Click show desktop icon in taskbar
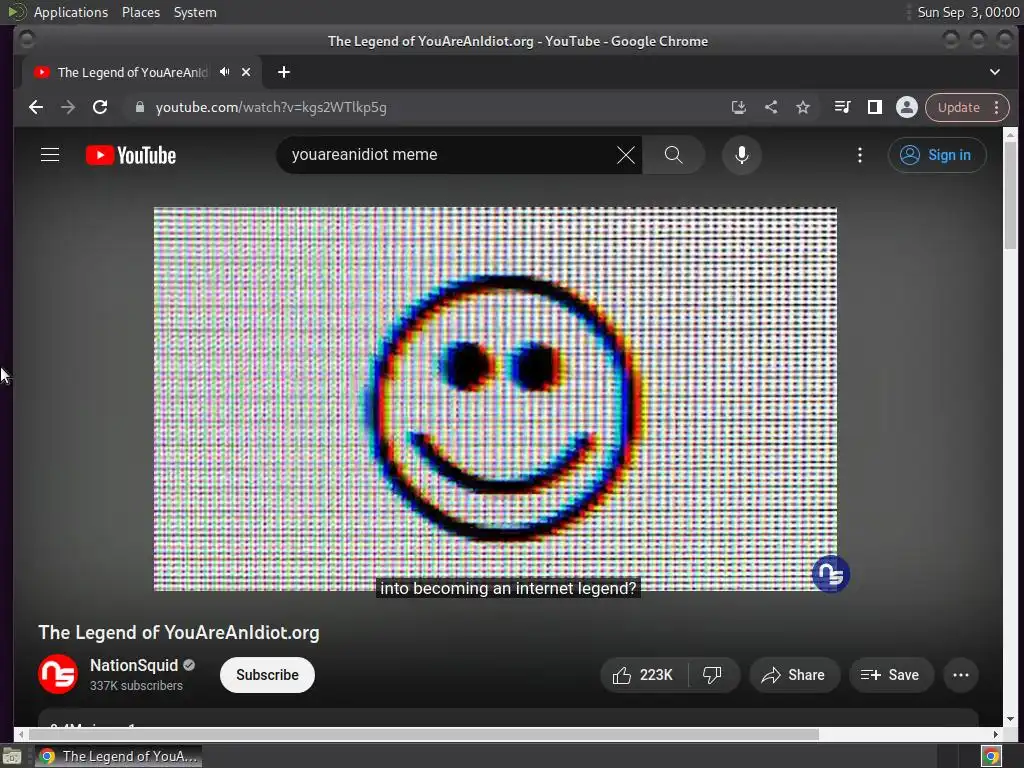 tap(12, 756)
